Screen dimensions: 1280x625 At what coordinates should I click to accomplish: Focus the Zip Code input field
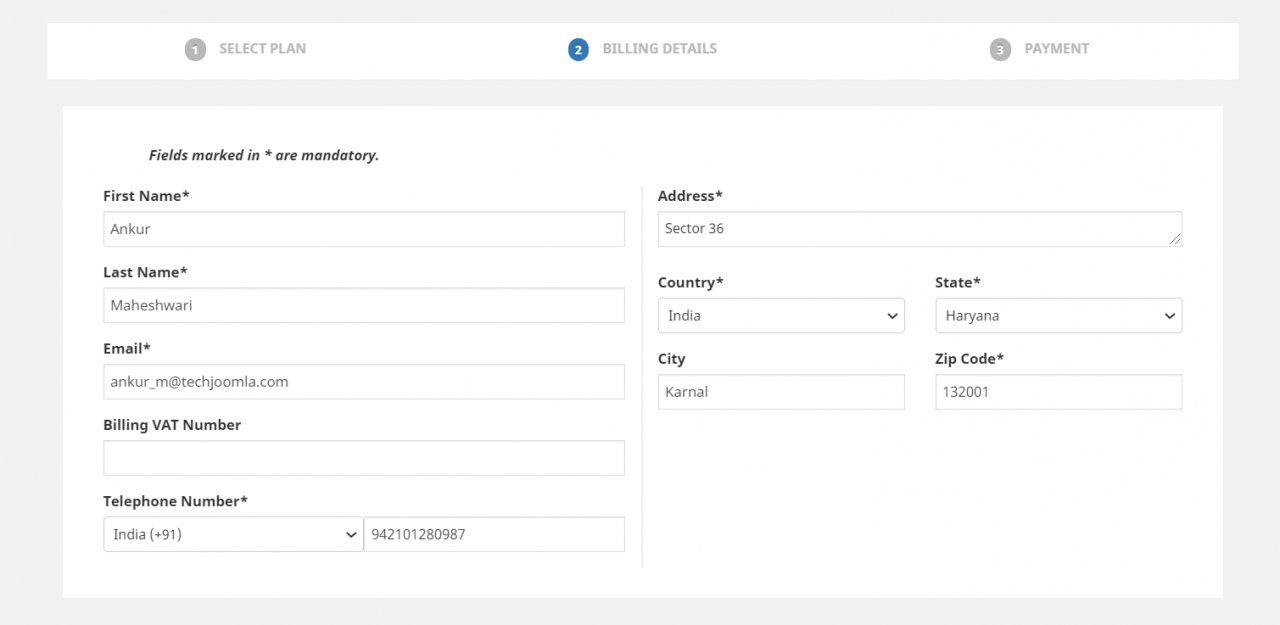1058,392
